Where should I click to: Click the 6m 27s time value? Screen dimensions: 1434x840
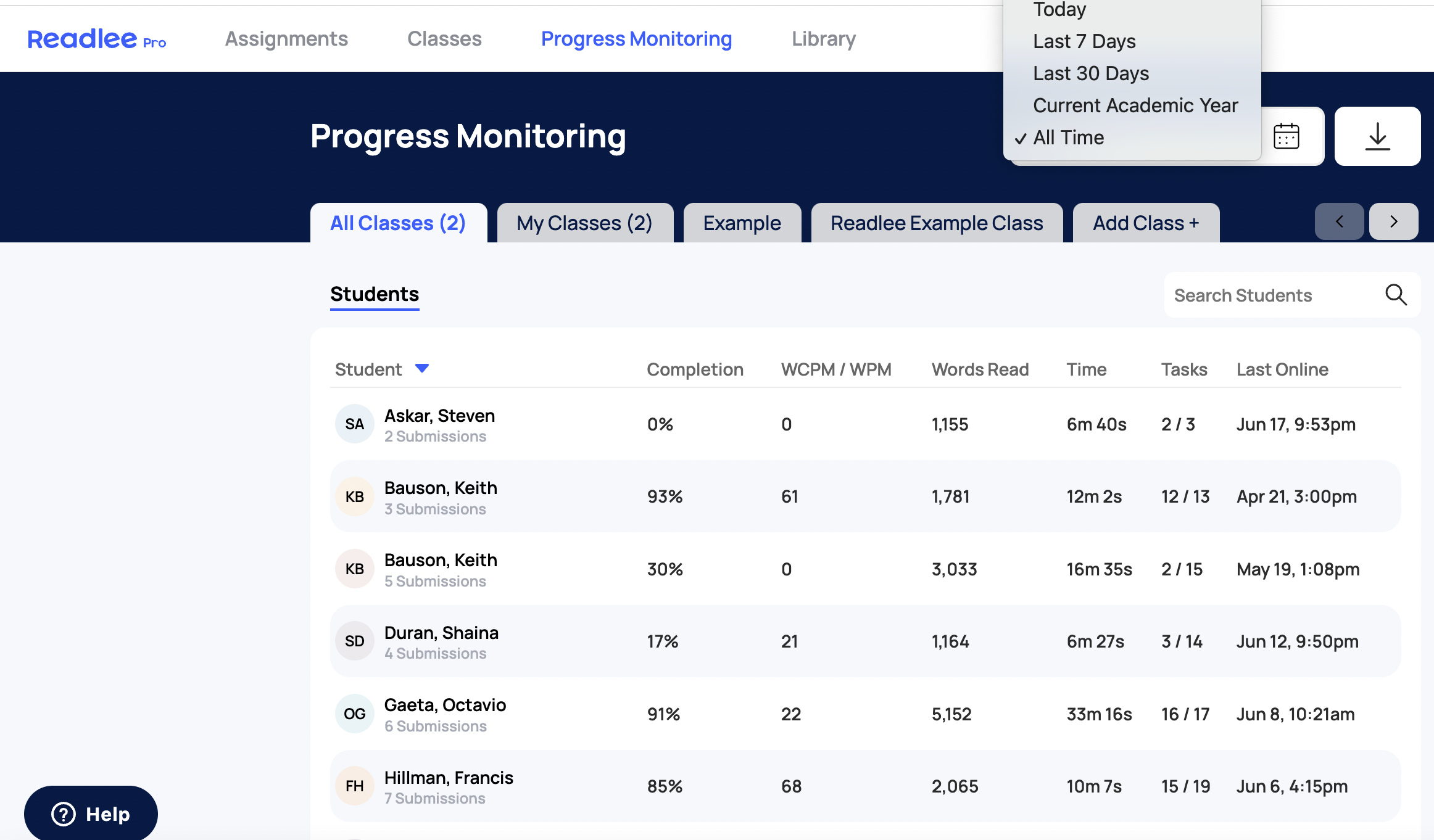tap(1095, 641)
